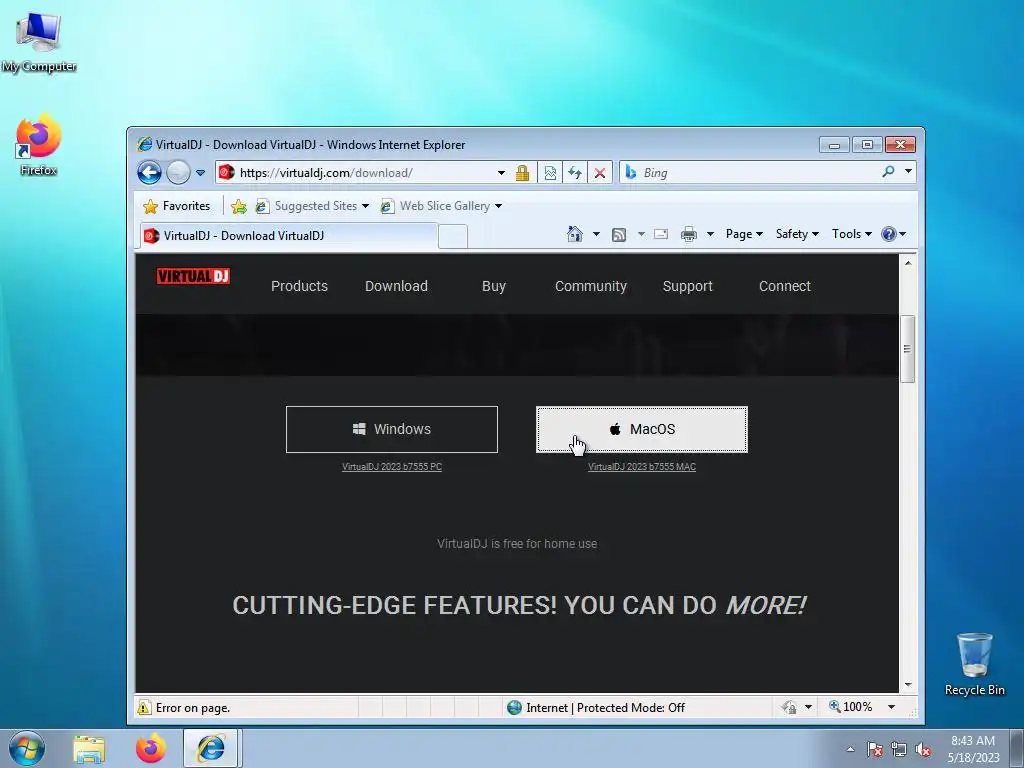This screenshot has height=768, width=1024.
Task: Expand the Home button dropdown arrow
Action: (596, 234)
